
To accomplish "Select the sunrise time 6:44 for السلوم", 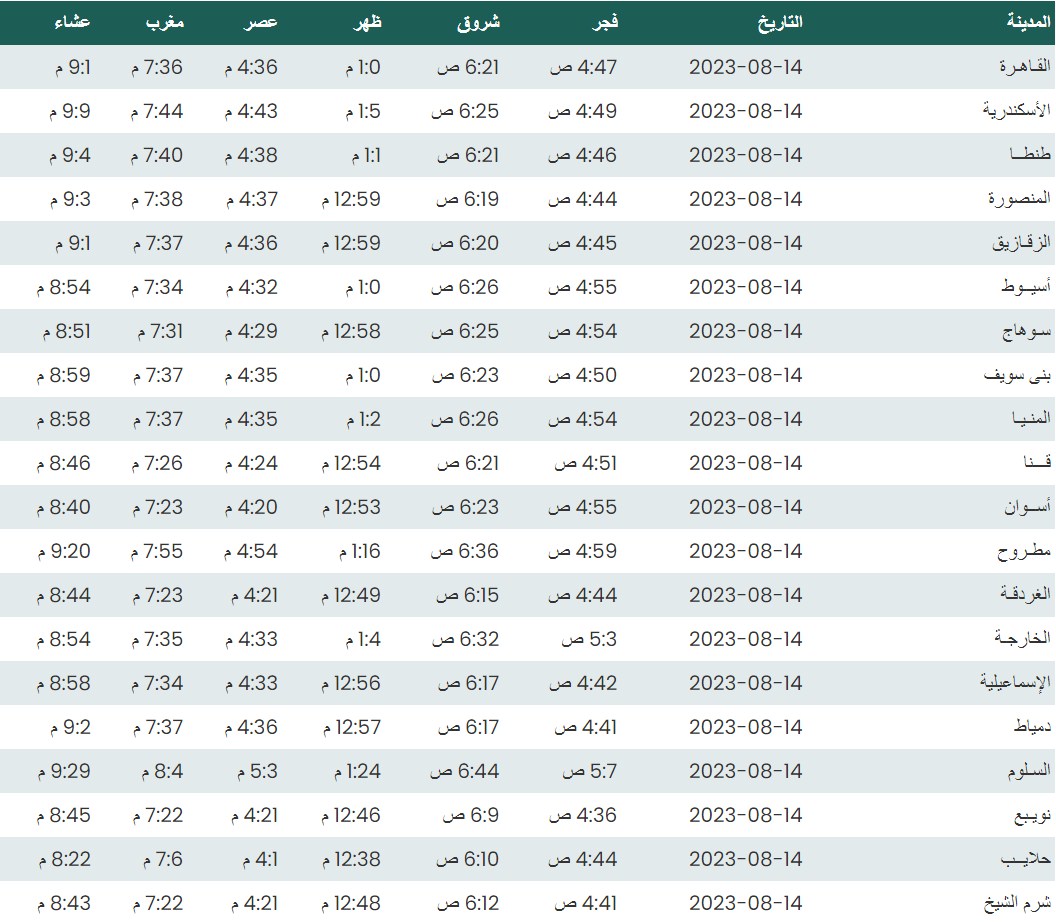I will point(465,771).
